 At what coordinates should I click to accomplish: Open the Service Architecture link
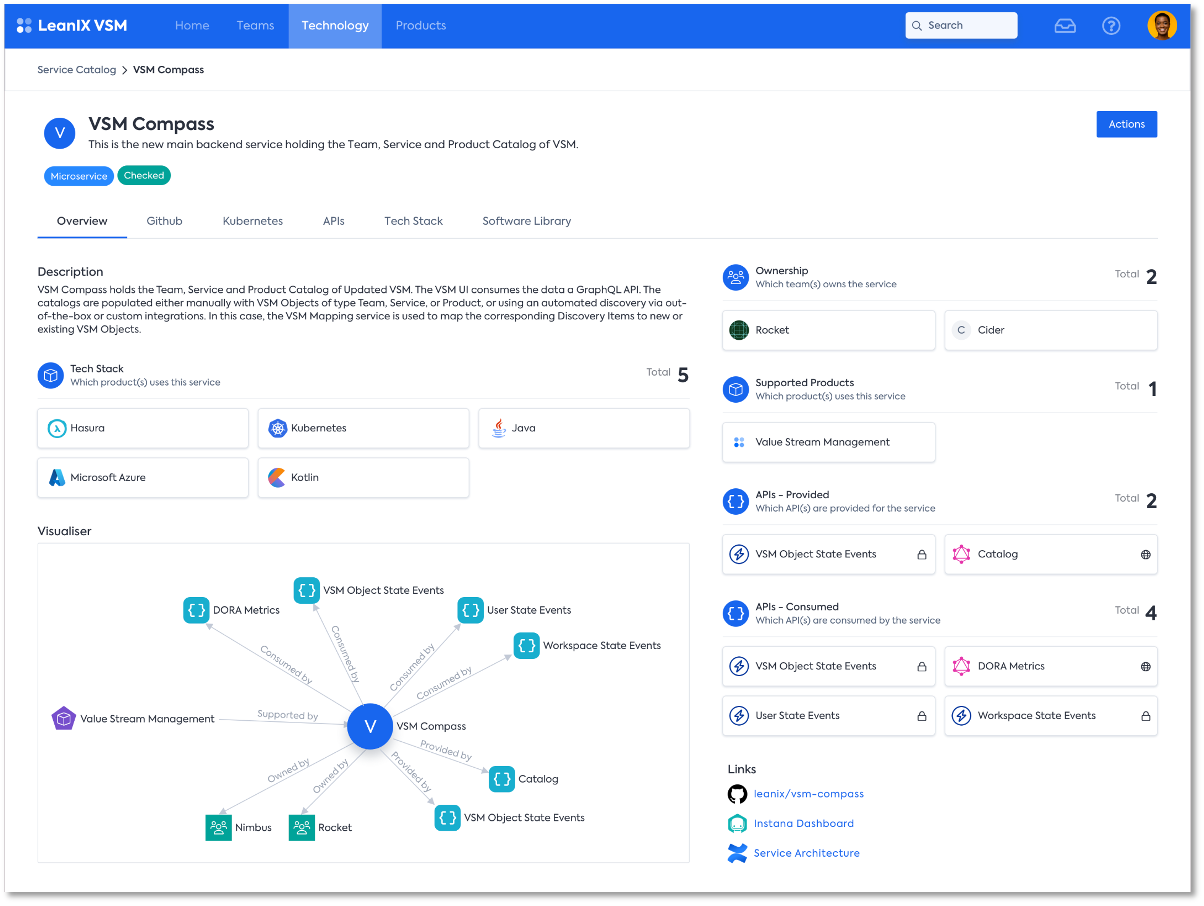tap(807, 854)
